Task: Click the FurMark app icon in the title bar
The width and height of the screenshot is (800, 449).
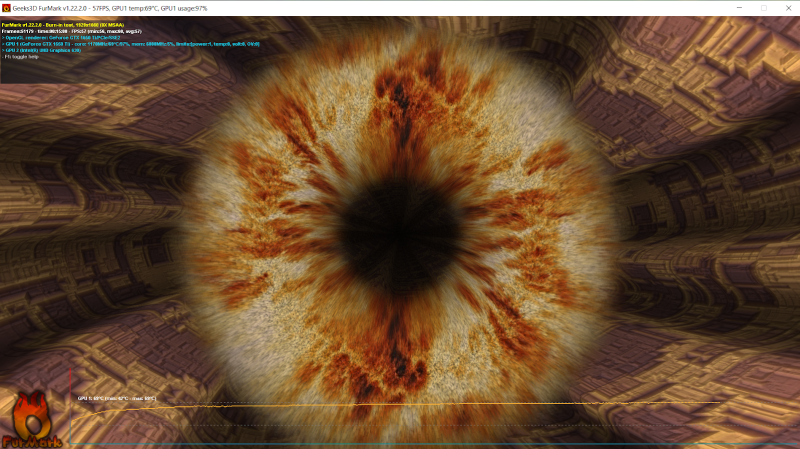Action: point(6,8)
